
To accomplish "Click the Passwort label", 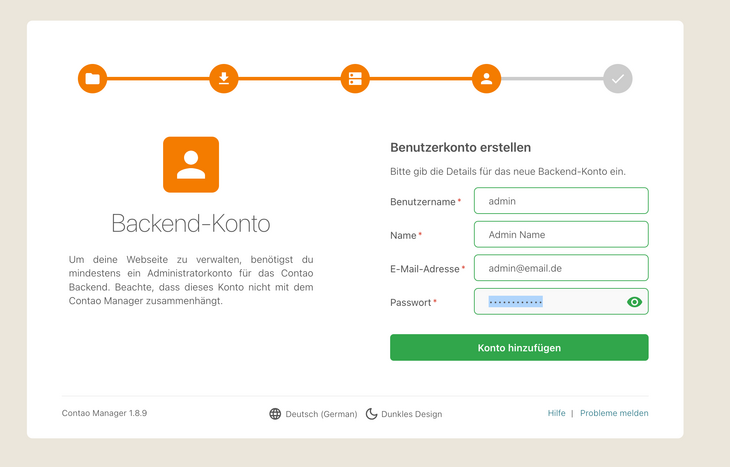I will (411, 302).
